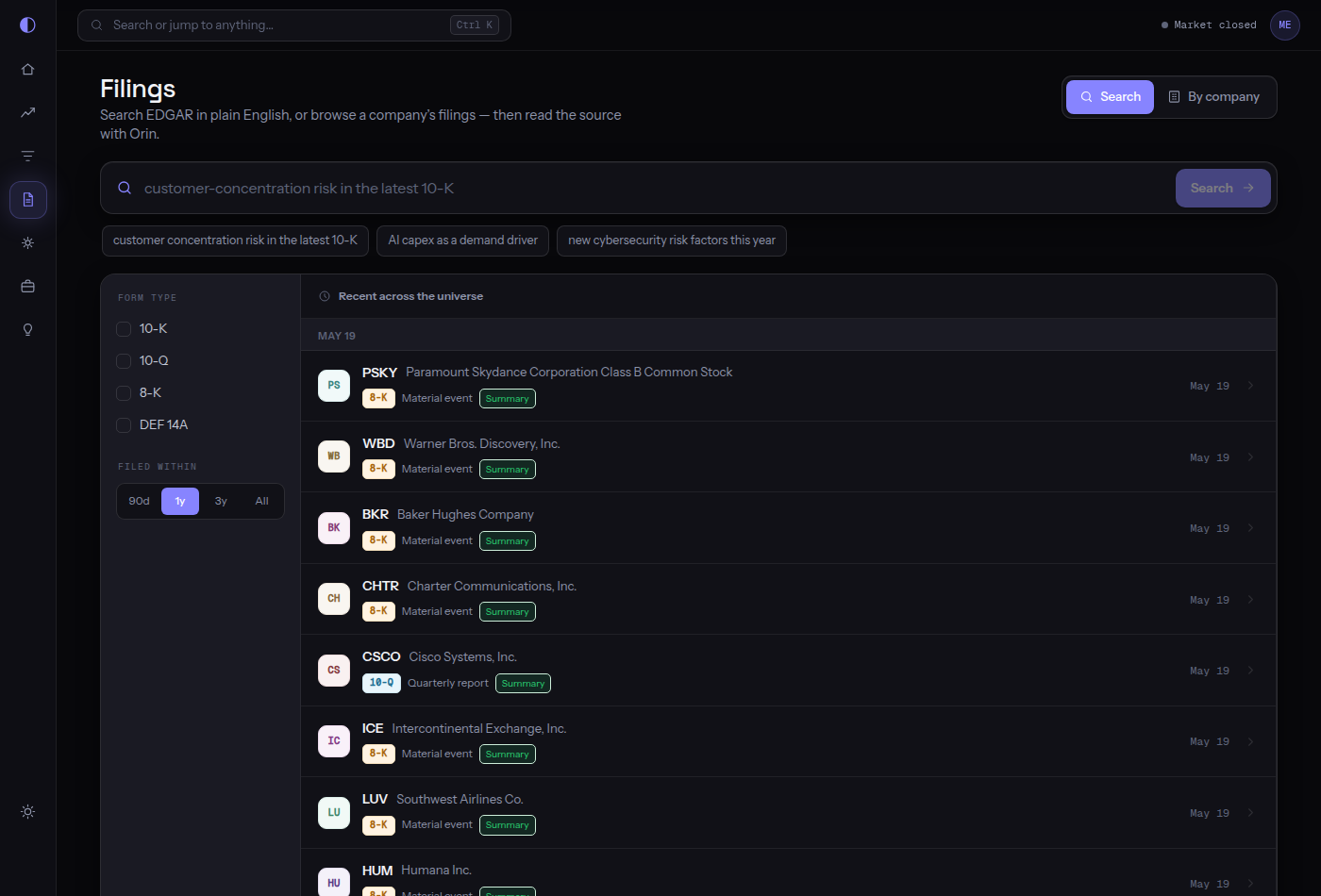The image size is (1321, 896).
Task: Click the PS avatar for Paramount Skydance
Action: 334,386
